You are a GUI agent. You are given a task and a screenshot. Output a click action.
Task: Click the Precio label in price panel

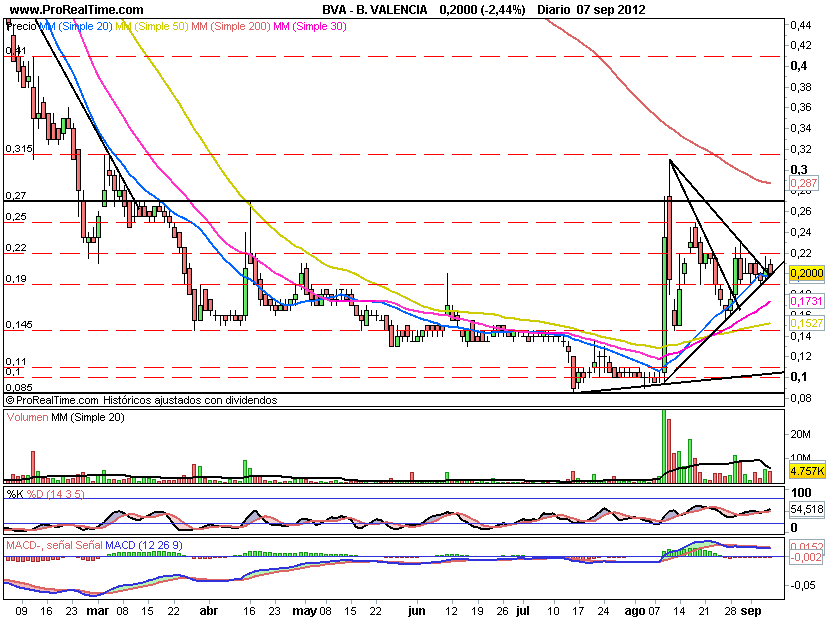click(x=18, y=25)
